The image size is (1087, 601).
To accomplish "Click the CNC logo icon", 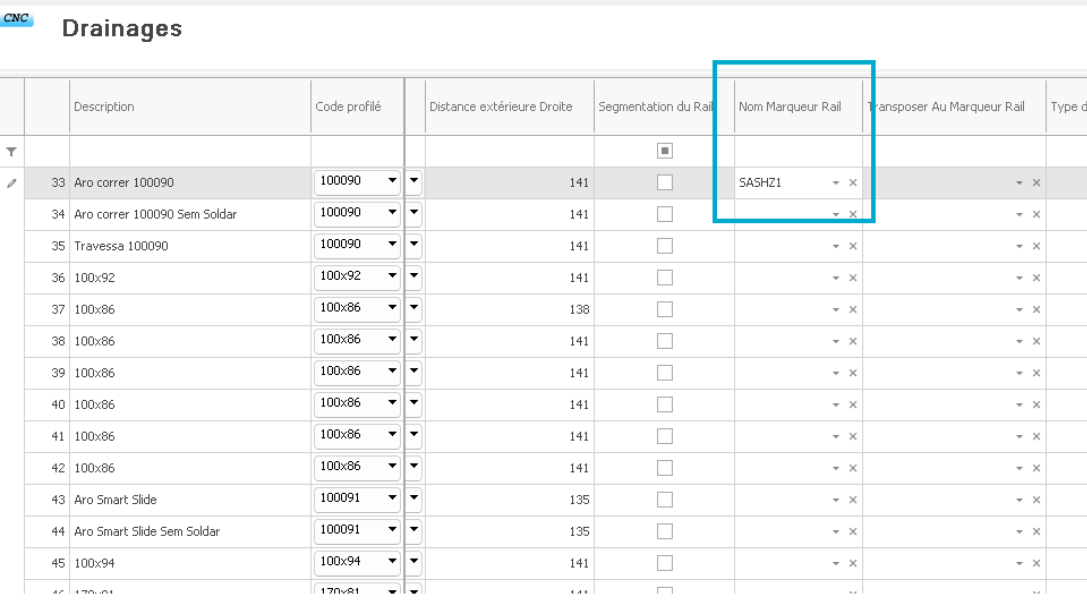I will pos(17,18).
